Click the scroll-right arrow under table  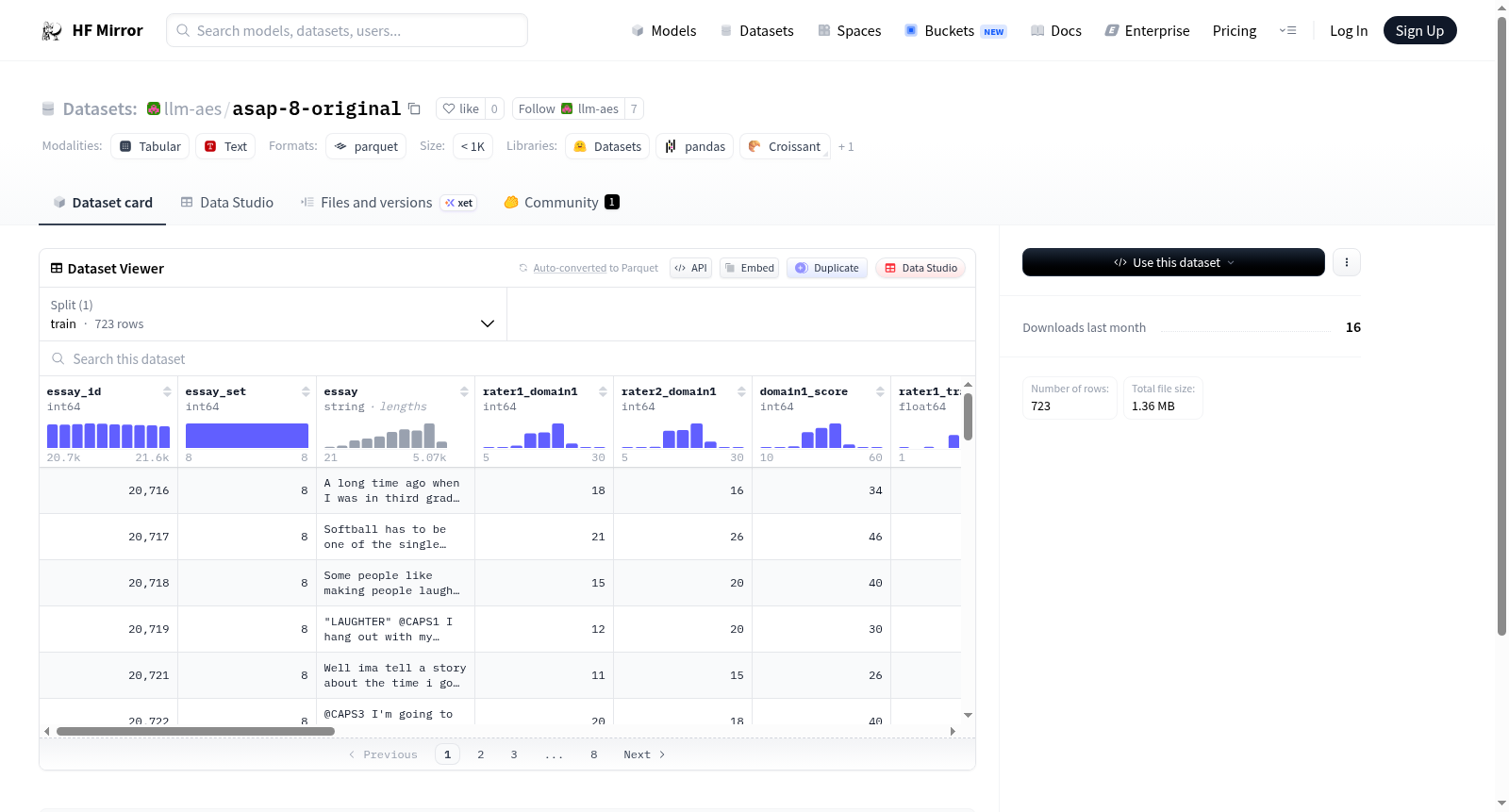coord(953,731)
